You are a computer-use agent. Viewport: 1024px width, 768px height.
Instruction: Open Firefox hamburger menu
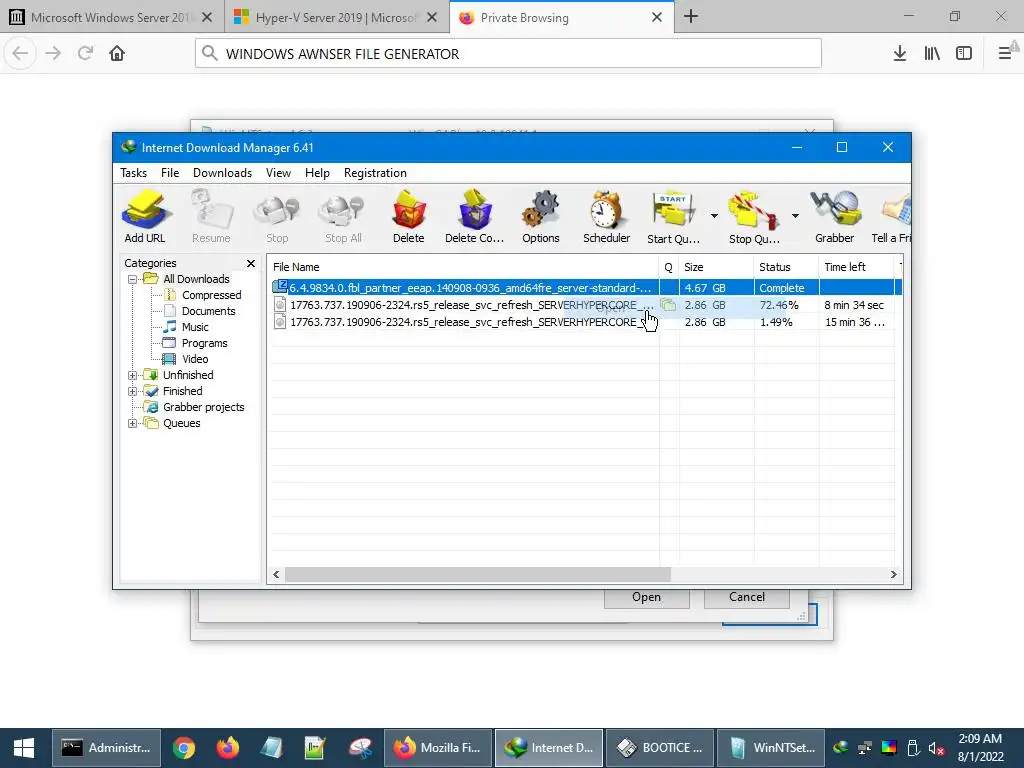coord(1005,53)
